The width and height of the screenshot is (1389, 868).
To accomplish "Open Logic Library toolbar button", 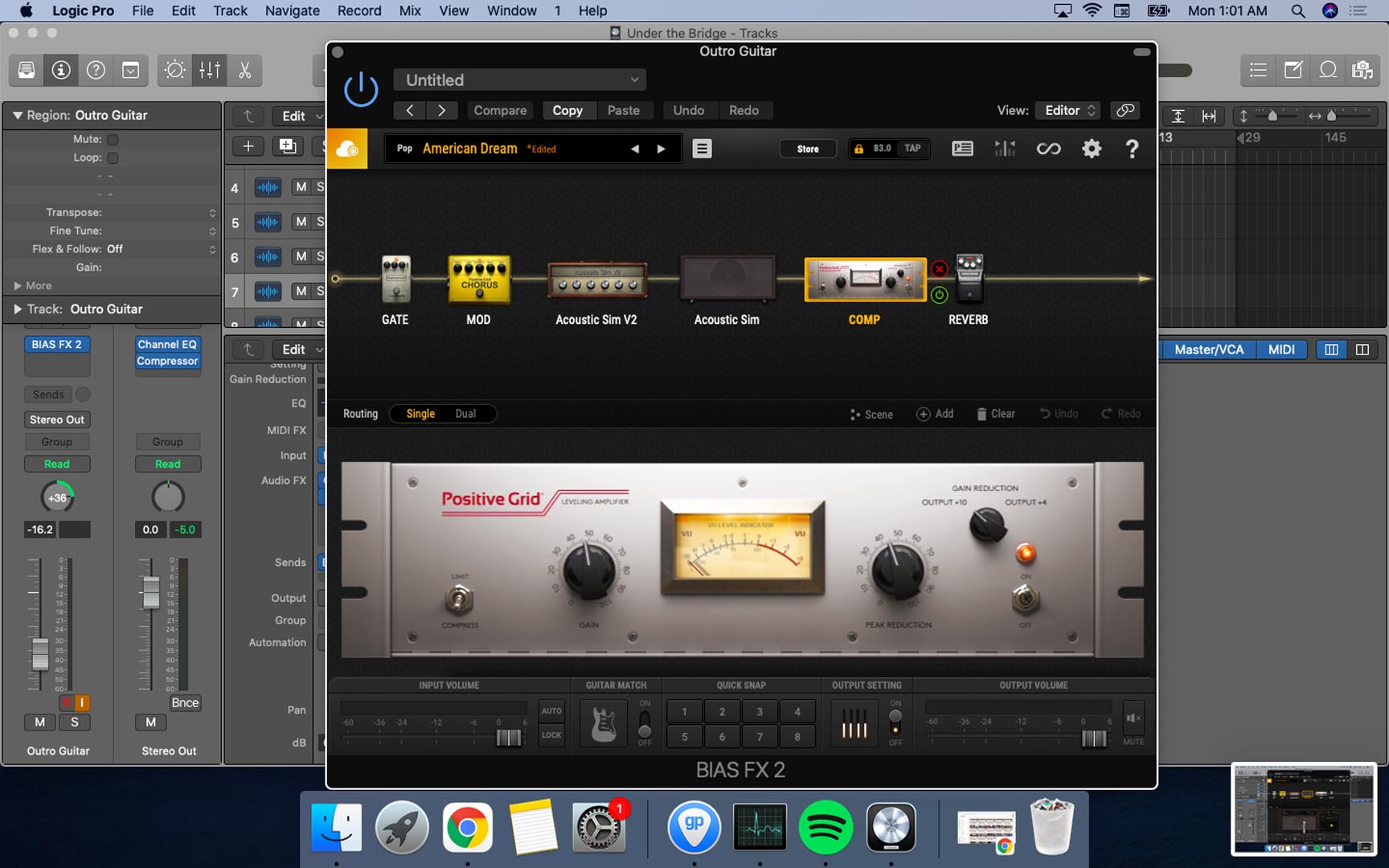I will [27, 70].
